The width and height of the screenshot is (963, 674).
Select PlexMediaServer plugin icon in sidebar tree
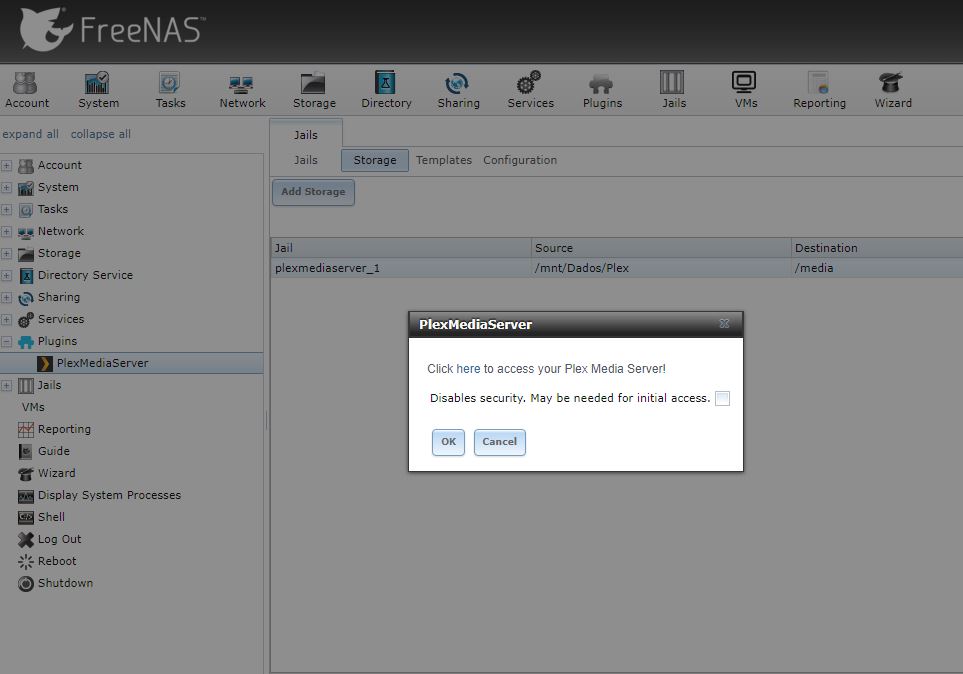[44, 364]
